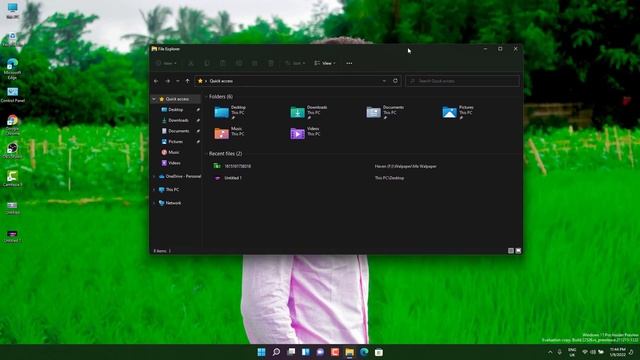Select OneDrive - Personal in the sidebar
Viewport: 640px width, 360px height.
(183, 176)
